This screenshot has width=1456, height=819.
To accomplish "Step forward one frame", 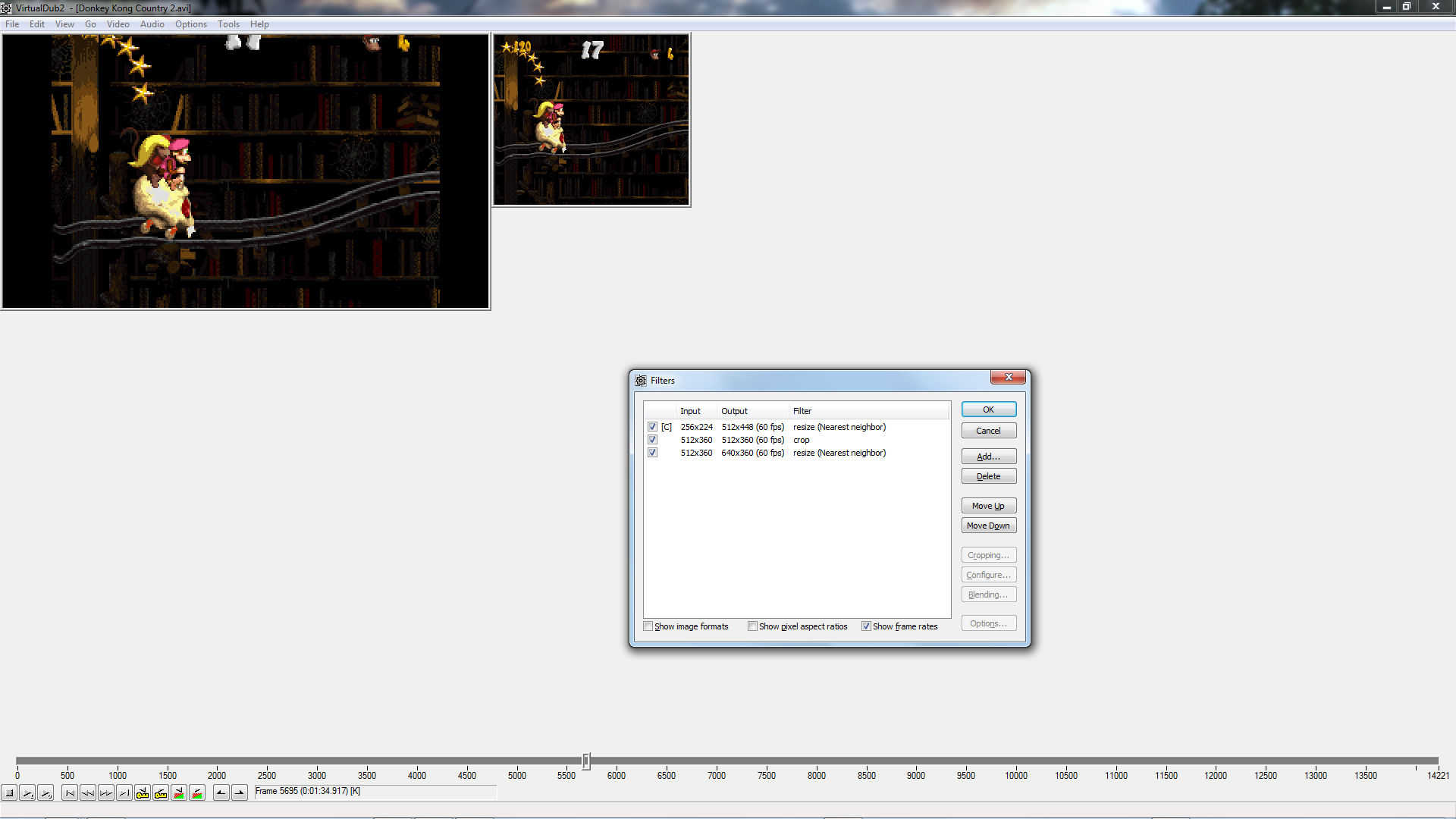I will (x=106, y=793).
